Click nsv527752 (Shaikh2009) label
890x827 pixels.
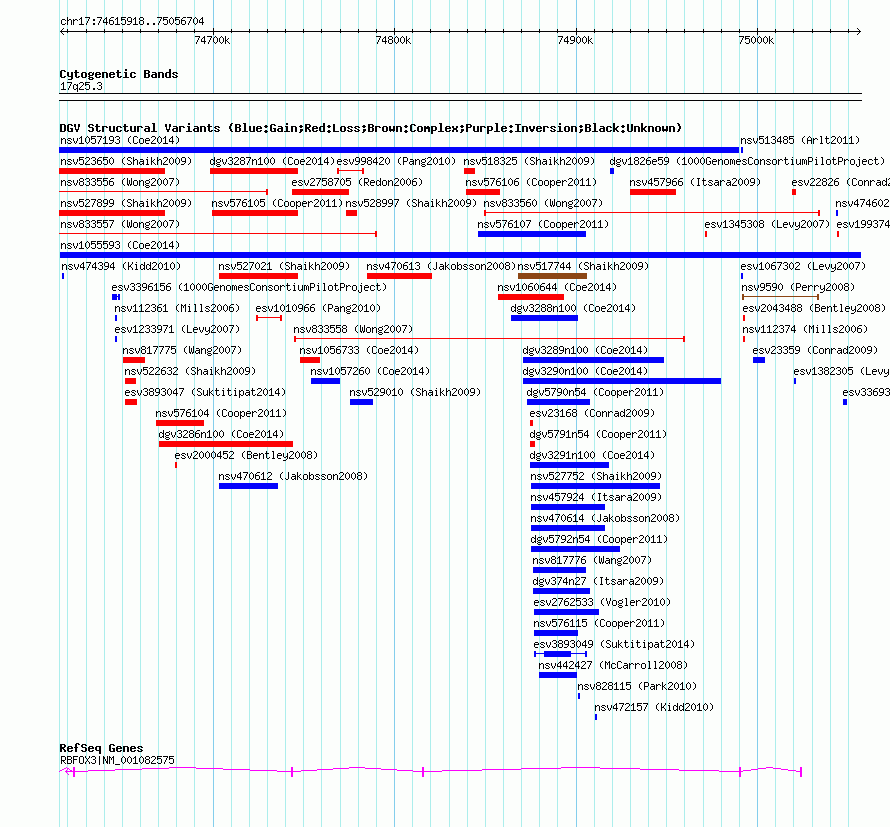[596, 476]
